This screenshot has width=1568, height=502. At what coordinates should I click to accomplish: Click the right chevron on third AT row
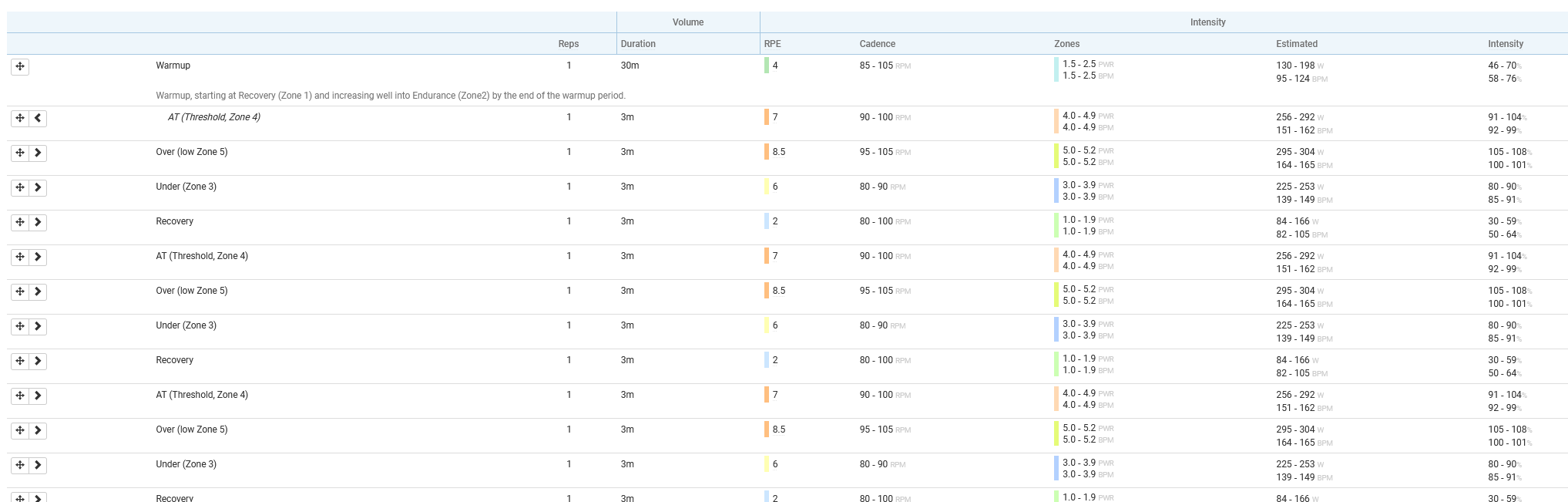(38, 396)
